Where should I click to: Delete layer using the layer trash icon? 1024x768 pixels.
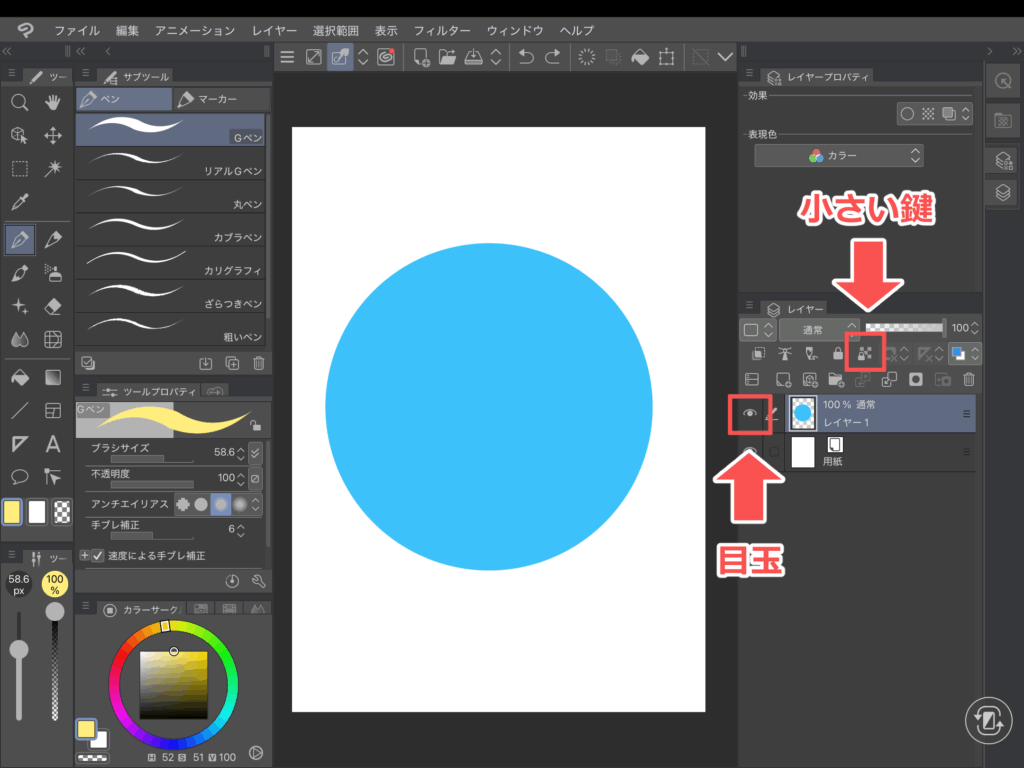[968, 380]
